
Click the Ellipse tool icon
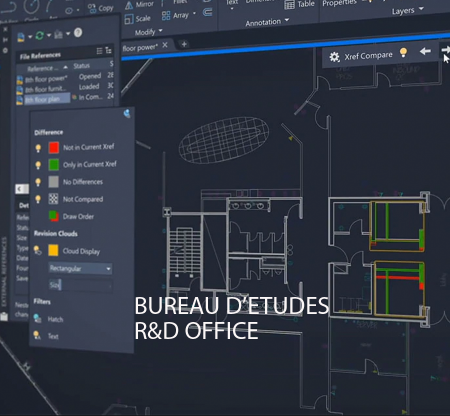69,11
